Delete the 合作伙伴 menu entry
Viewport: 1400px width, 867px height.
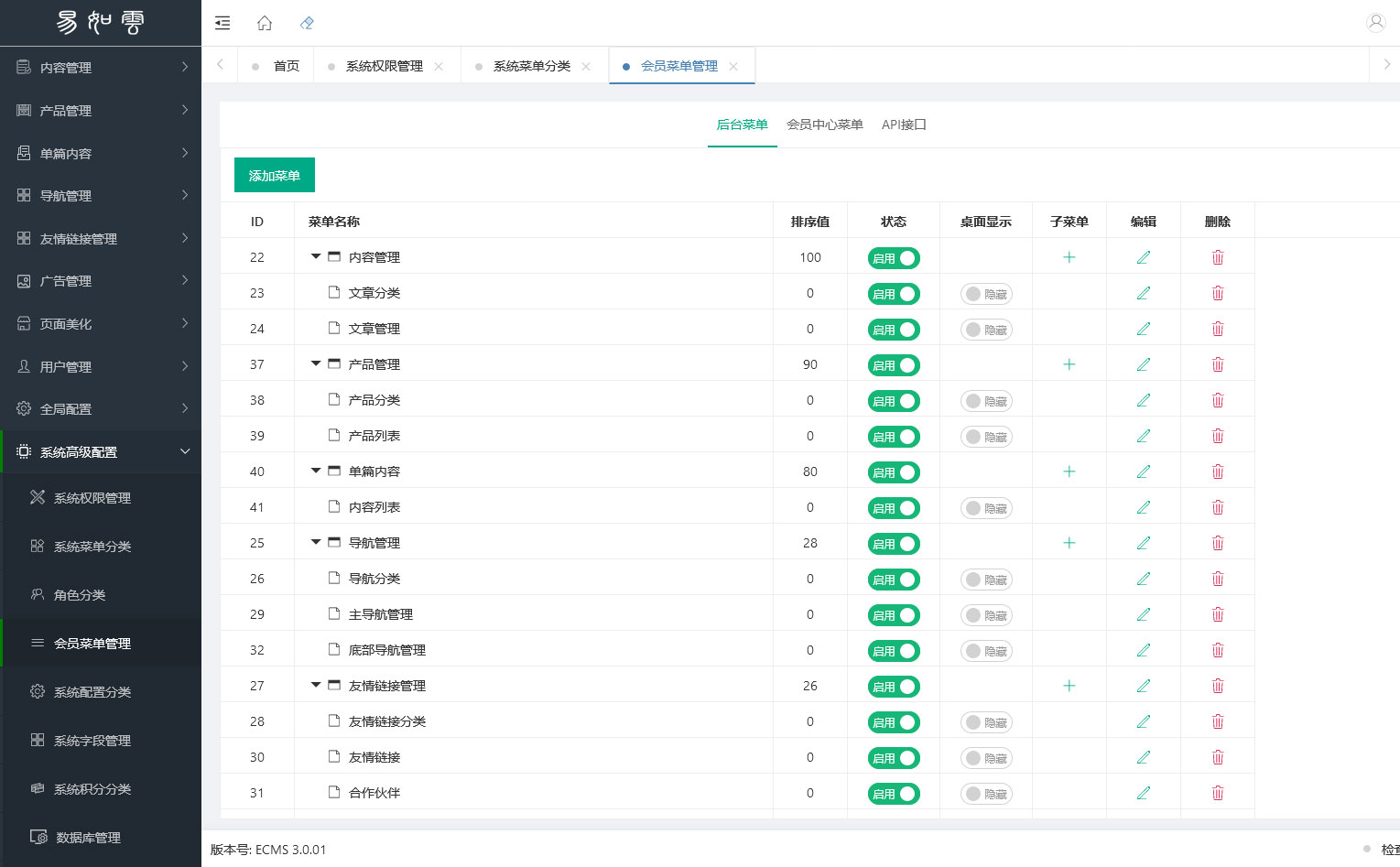click(1218, 793)
